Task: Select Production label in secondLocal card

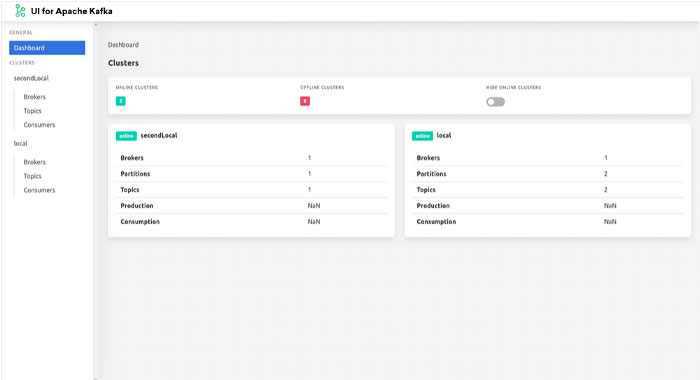Action: click(137, 206)
